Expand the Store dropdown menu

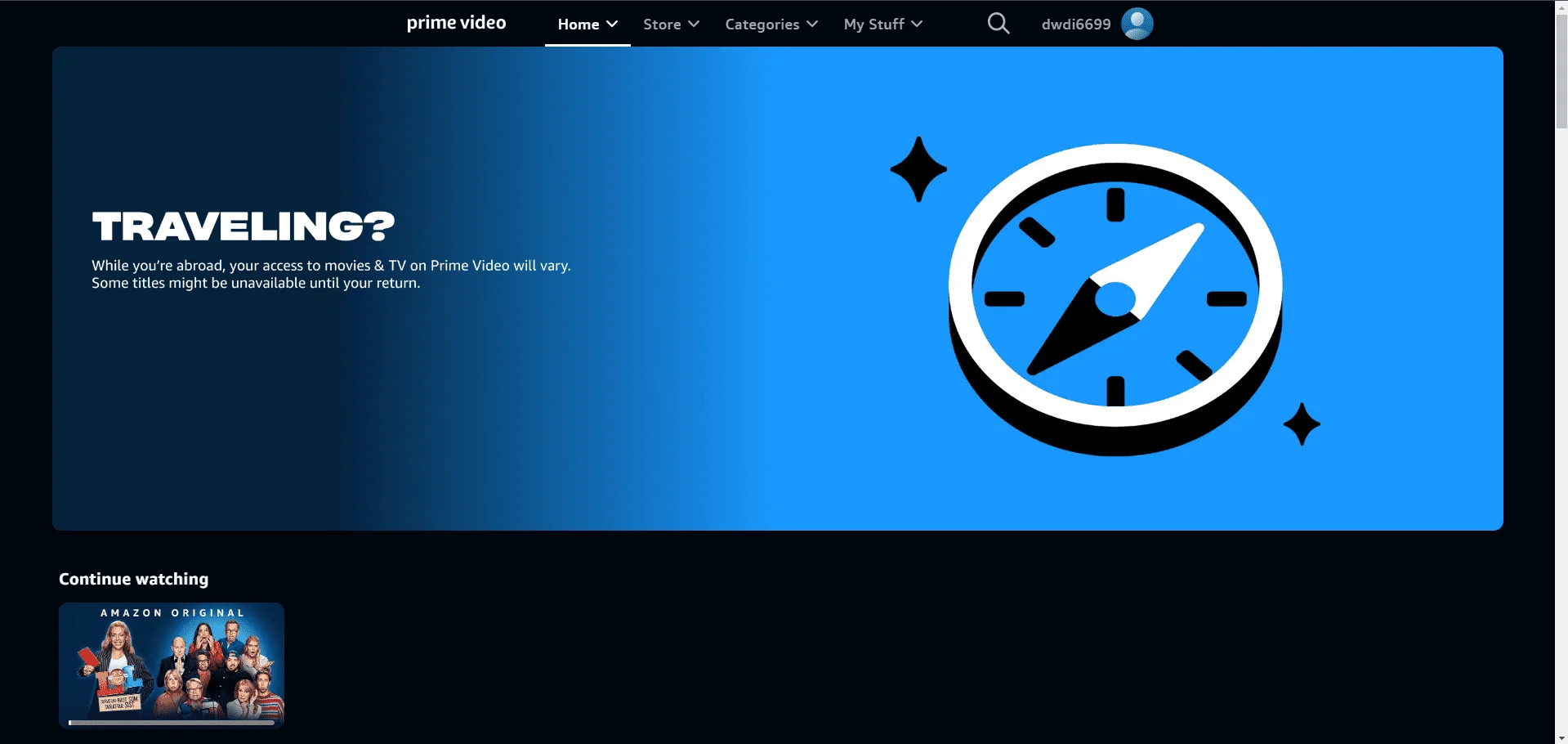coord(671,25)
